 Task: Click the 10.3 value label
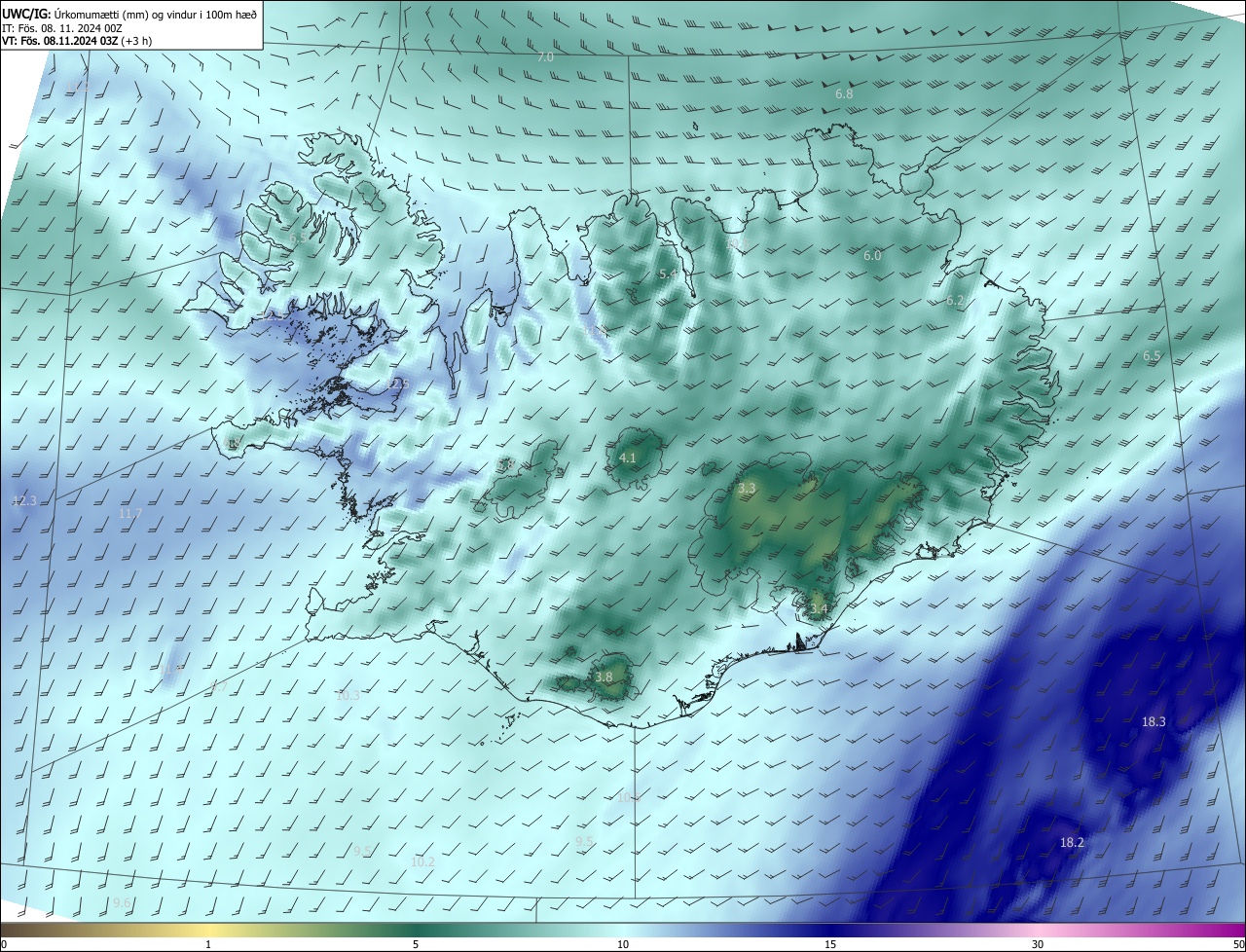(x=348, y=695)
